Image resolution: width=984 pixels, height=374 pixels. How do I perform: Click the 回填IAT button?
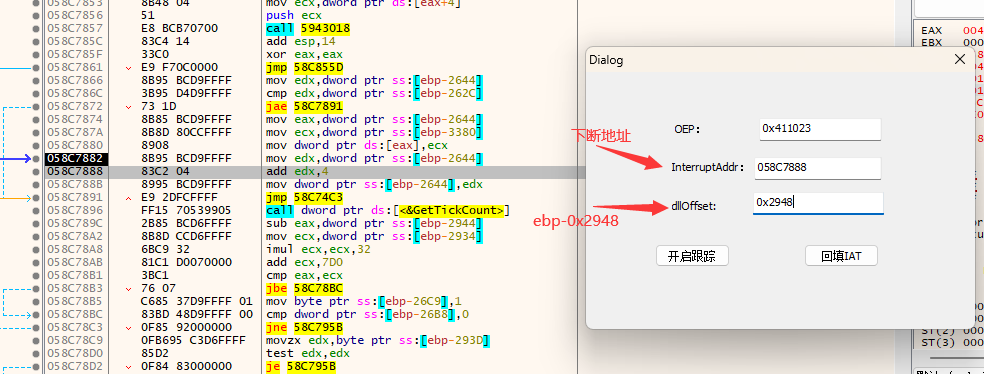pyautogui.click(x=842, y=255)
